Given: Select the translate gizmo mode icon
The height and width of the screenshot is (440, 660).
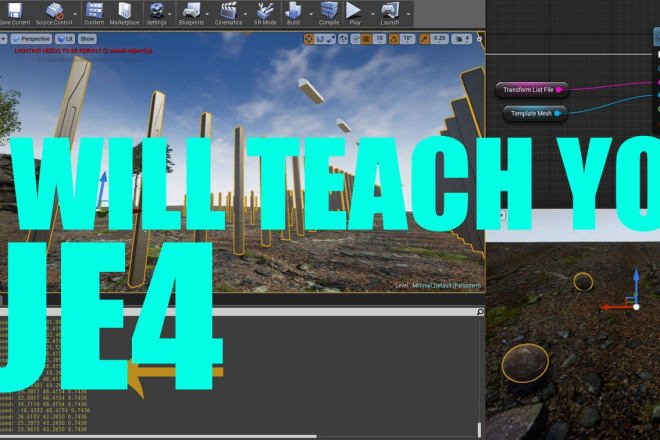Looking at the screenshot, I should [309, 39].
